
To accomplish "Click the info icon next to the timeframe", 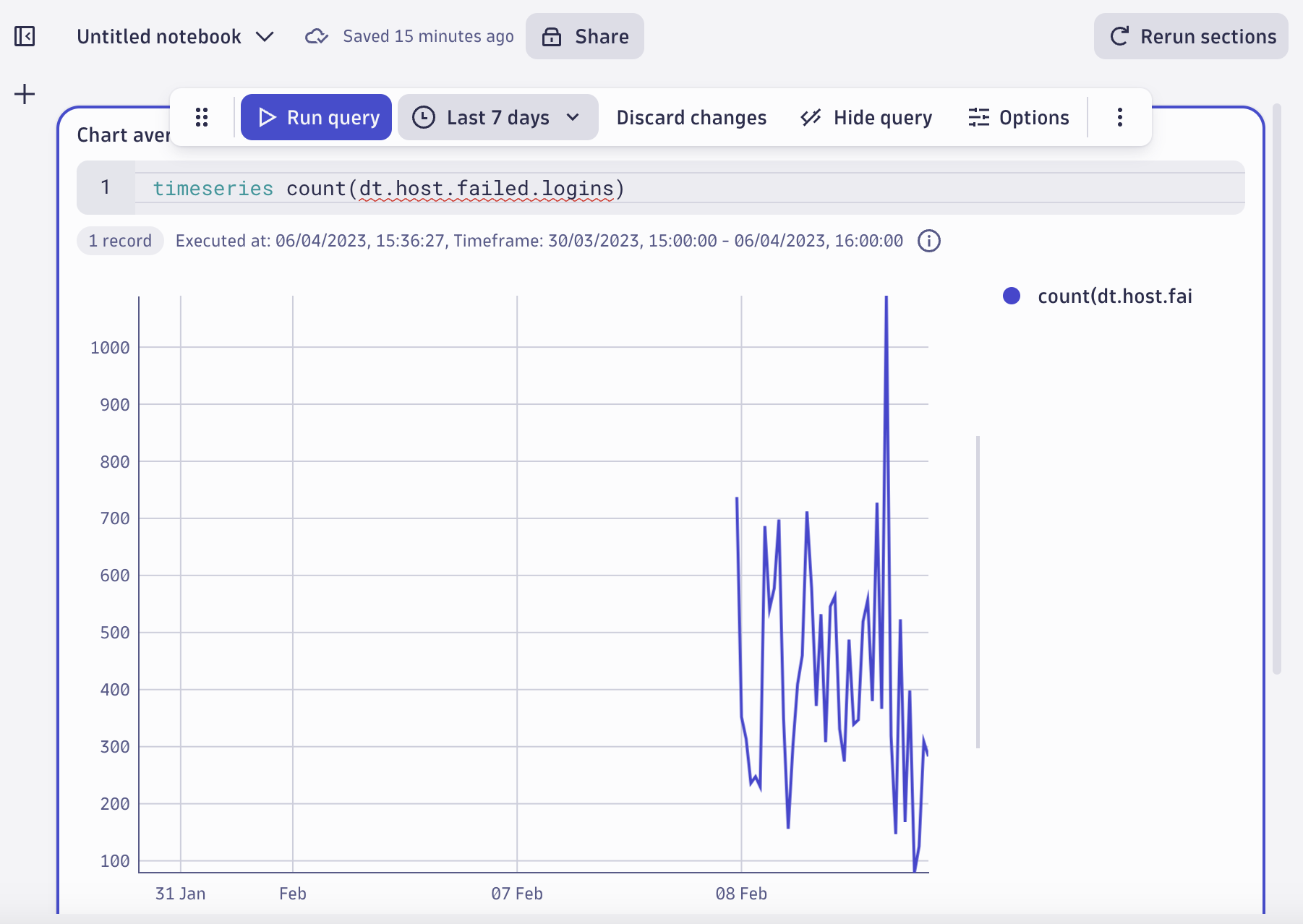I will click(930, 241).
